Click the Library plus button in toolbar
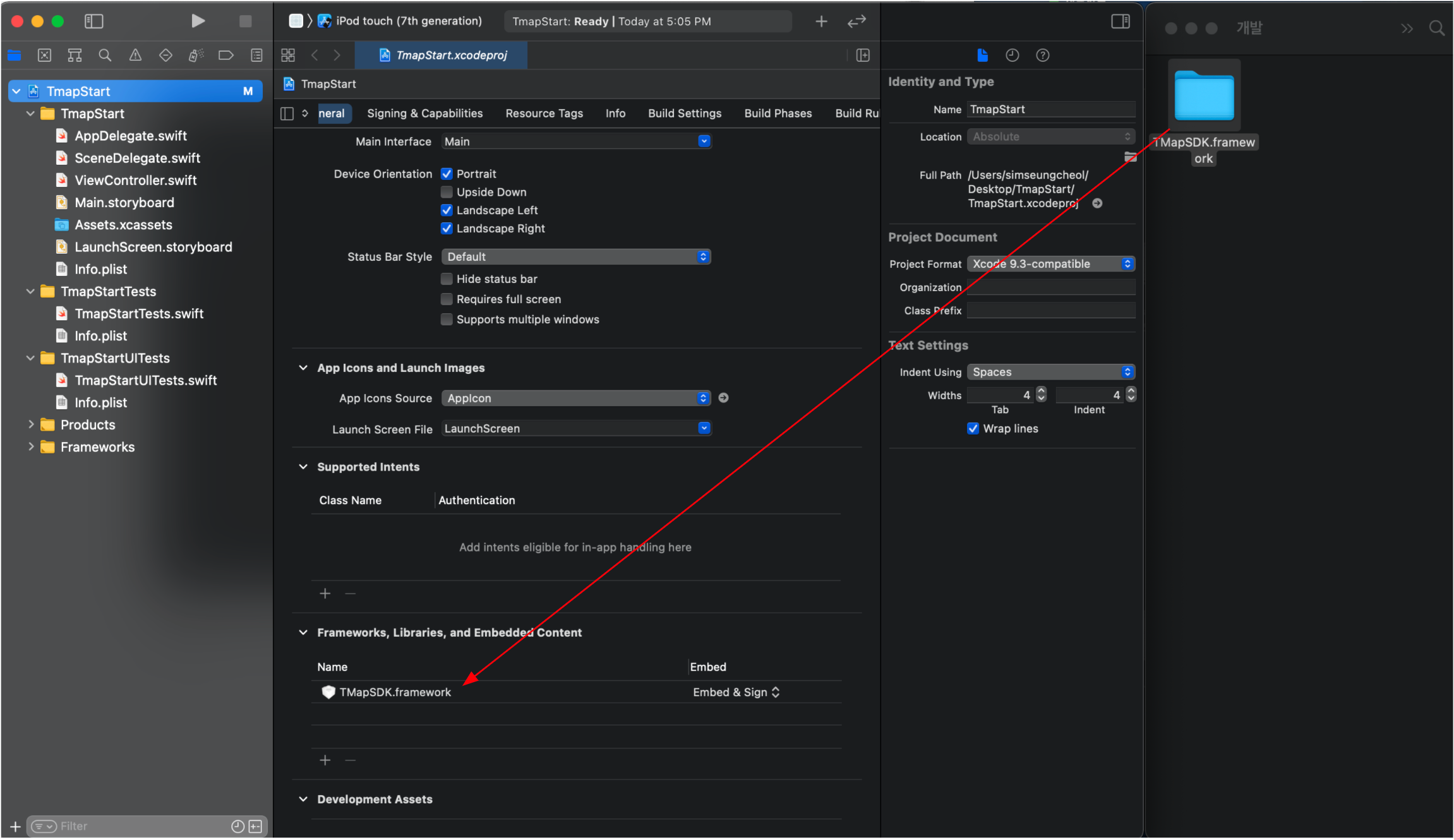The height and width of the screenshot is (840, 1454). click(x=820, y=21)
